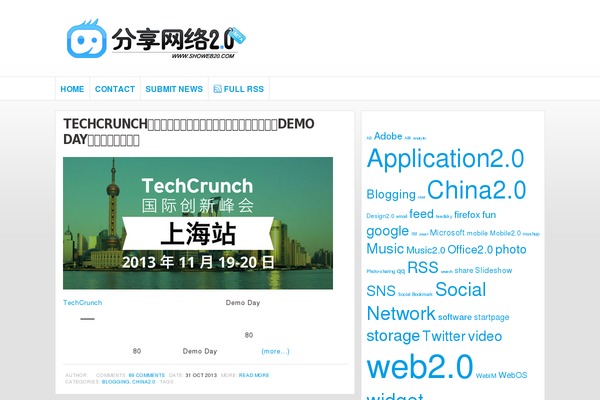The width and height of the screenshot is (600, 400).
Task: Open the RSS tag in tag cloud
Action: coord(423,267)
